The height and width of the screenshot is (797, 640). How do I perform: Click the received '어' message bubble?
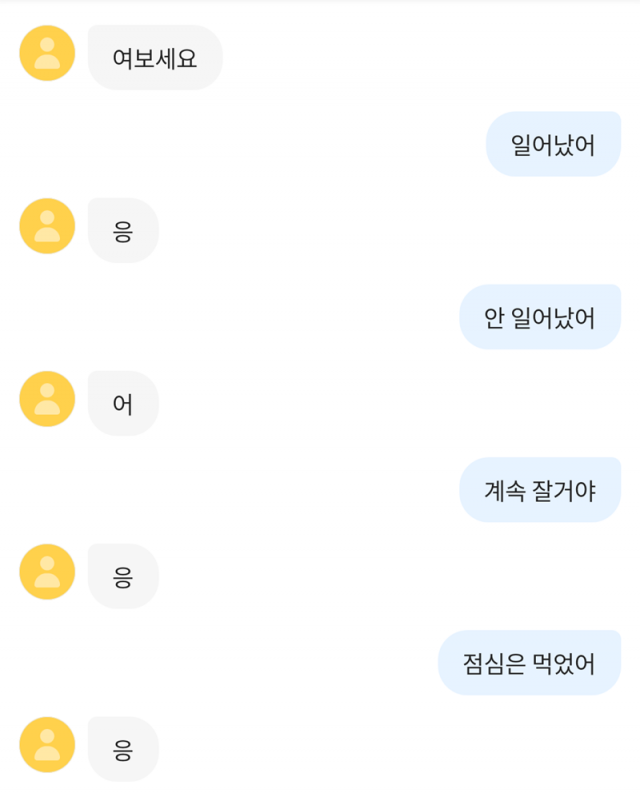(x=123, y=404)
